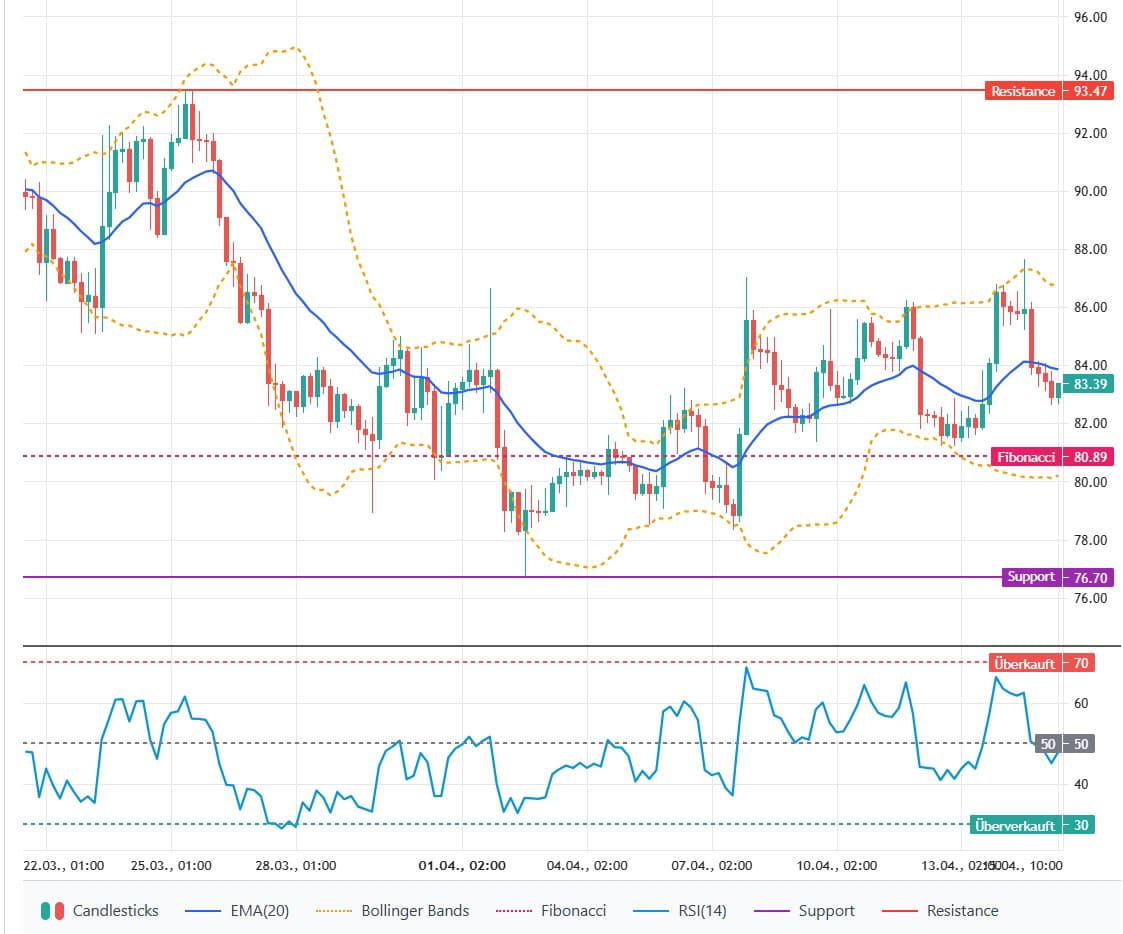Click the 28.03., 01:00 date label
The width and height of the screenshot is (1123, 934).
(x=296, y=866)
